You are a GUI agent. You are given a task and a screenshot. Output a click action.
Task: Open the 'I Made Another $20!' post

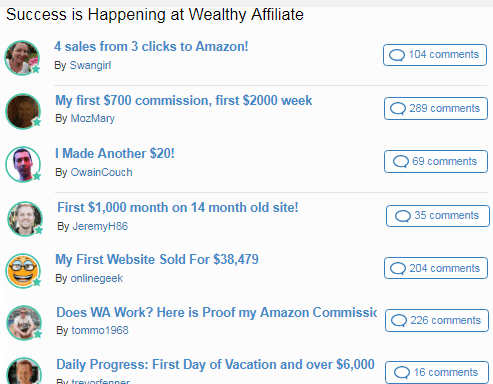tap(115, 153)
